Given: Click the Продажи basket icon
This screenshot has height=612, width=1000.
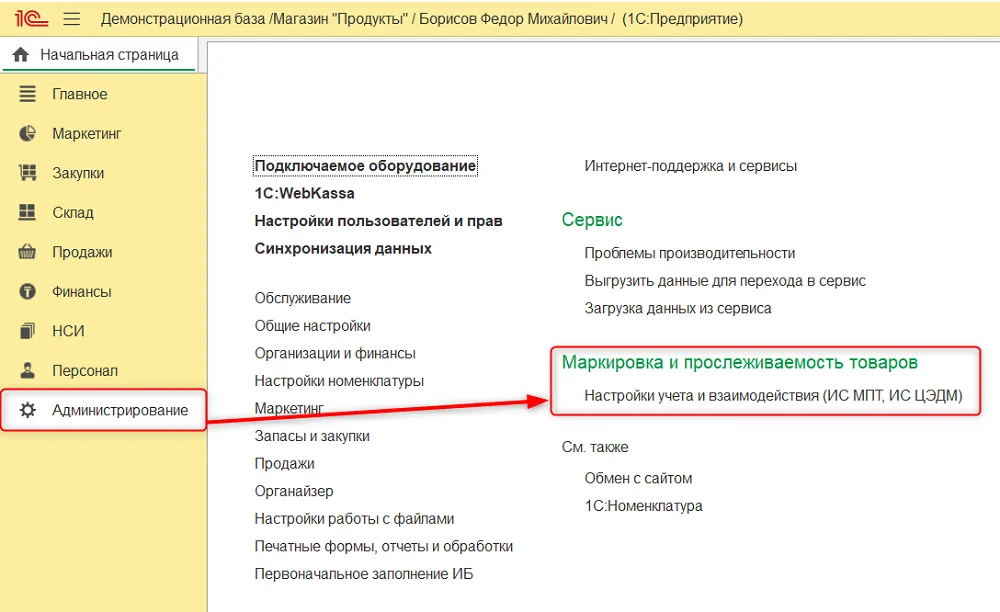Looking at the screenshot, I should pos(27,252).
